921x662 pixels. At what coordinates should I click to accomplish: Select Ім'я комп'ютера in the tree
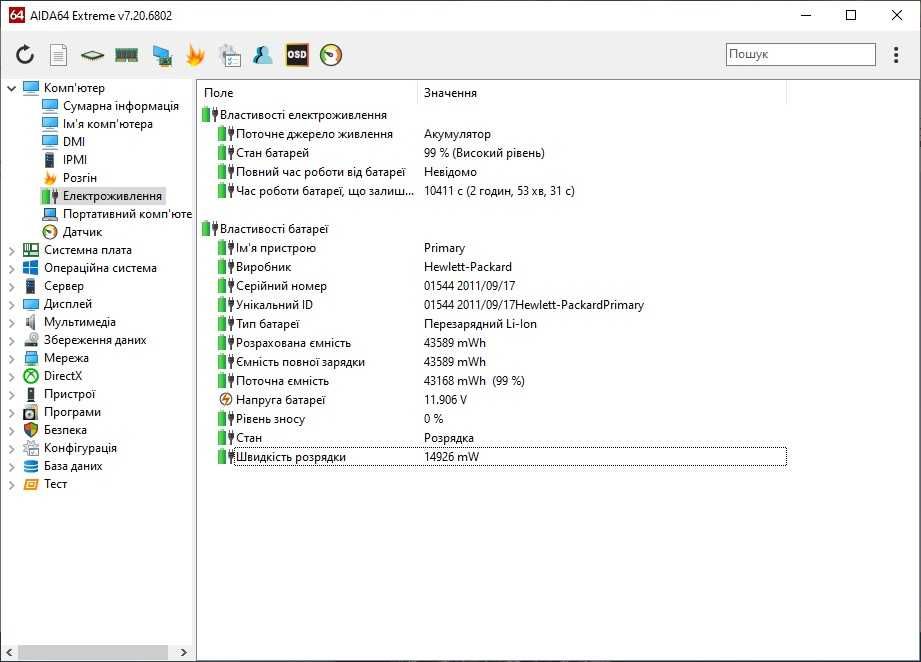click(107, 124)
